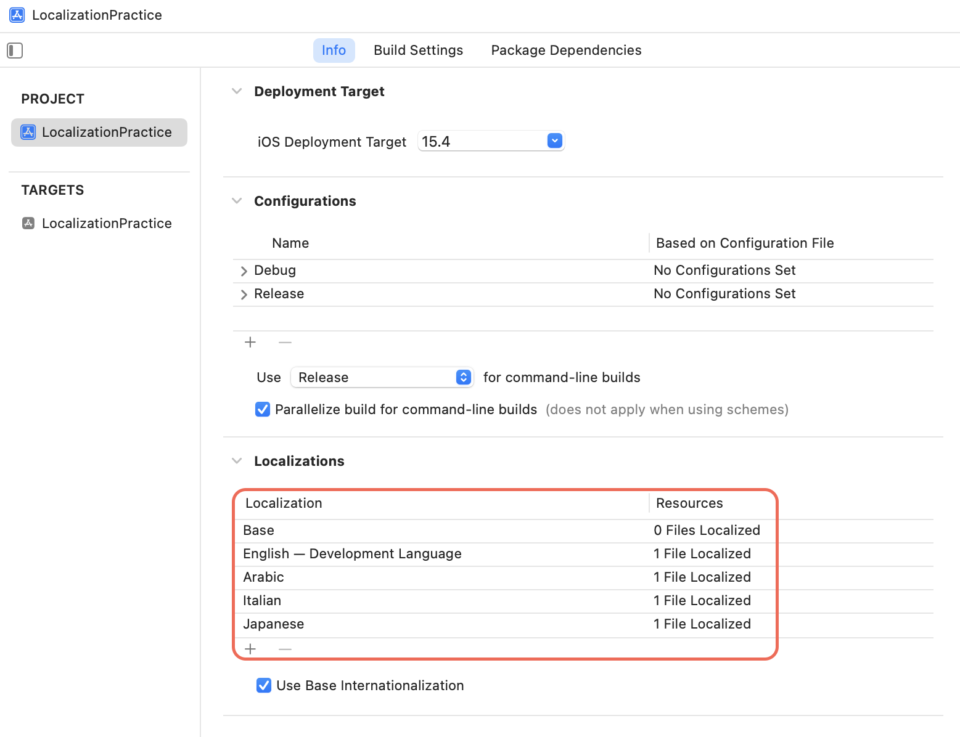The width and height of the screenshot is (960, 737).
Task: Add a new configuration with the plus icon
Action: tap(249, 341)
